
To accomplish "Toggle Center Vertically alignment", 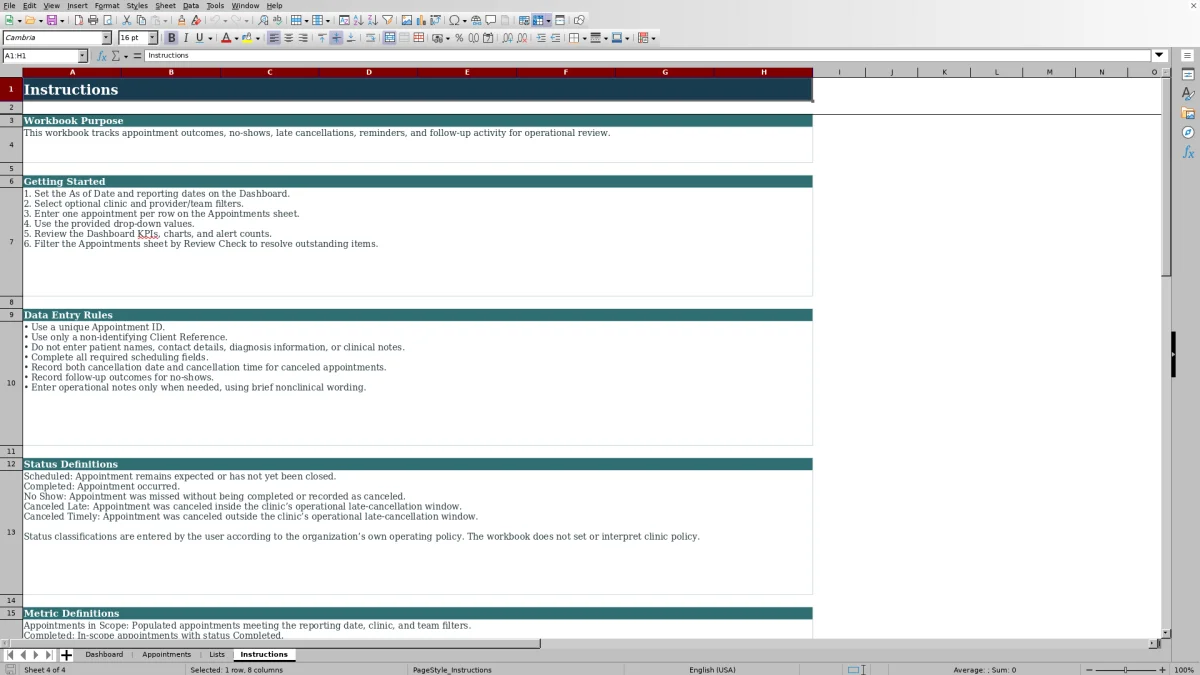I will tap(336, 38).
